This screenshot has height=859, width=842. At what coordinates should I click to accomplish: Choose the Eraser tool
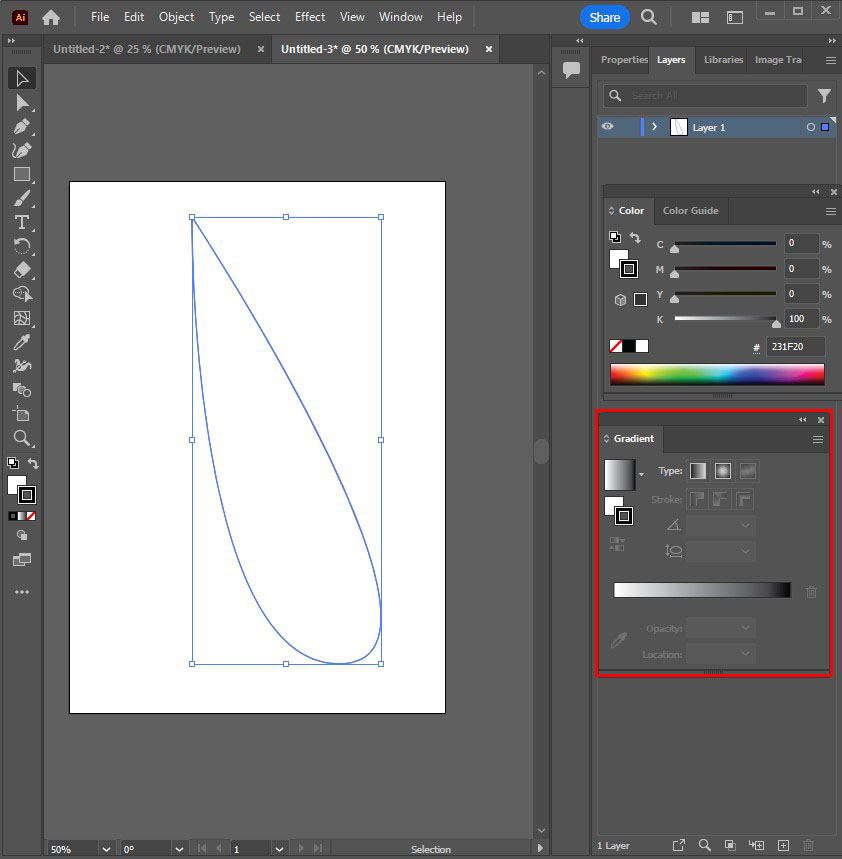click(x=22, y=270)
